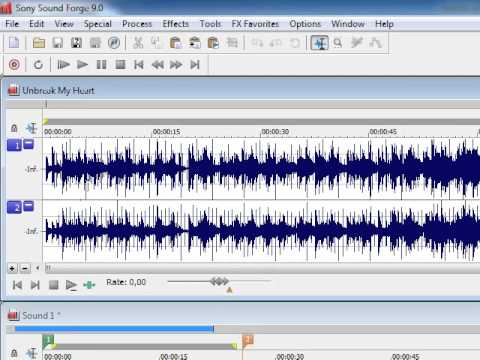Open the FX Favorites menu
This screenshot has width=480, height=360.
point(255,24)
